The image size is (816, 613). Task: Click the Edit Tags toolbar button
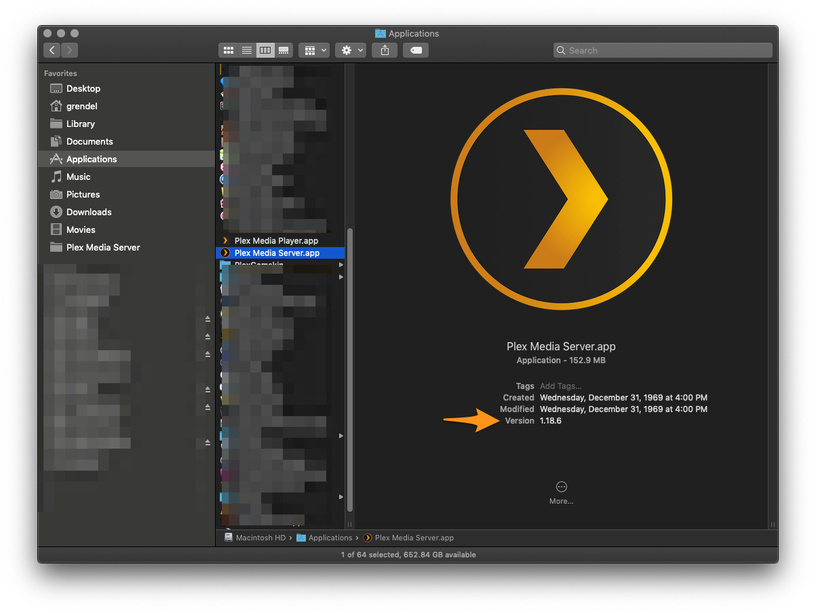point(416,50)
